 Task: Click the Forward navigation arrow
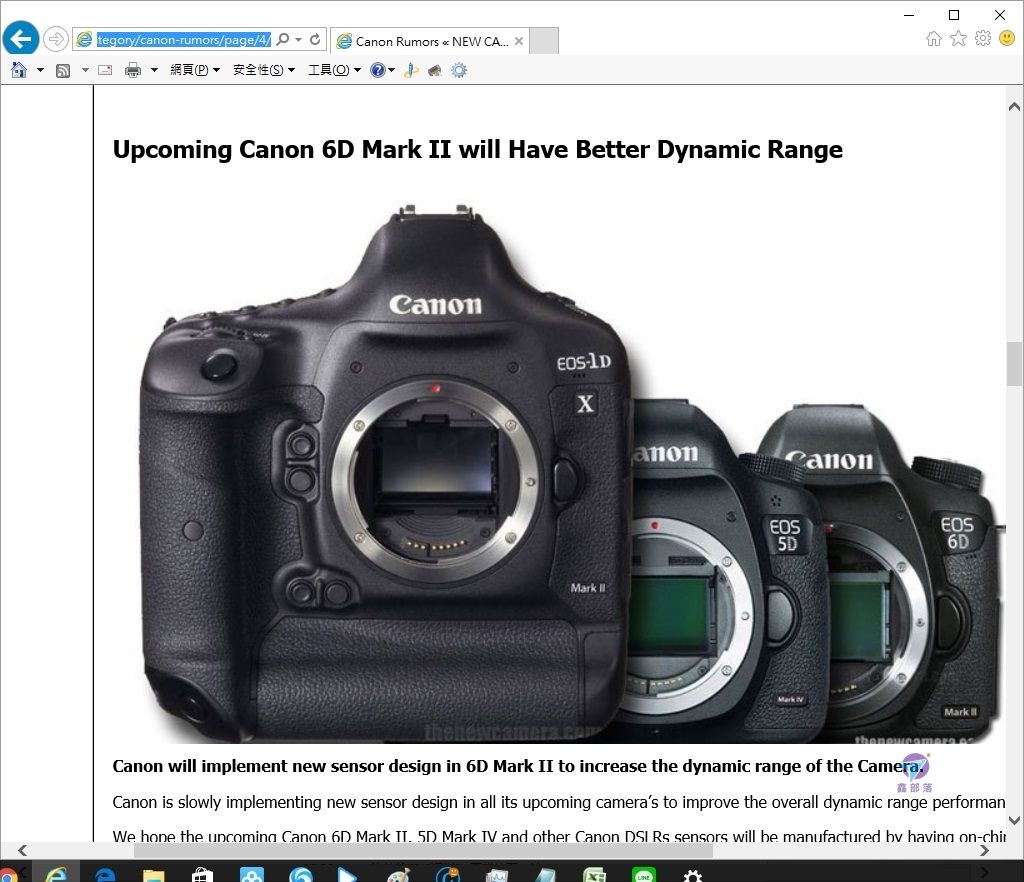[x=56, y=39]
